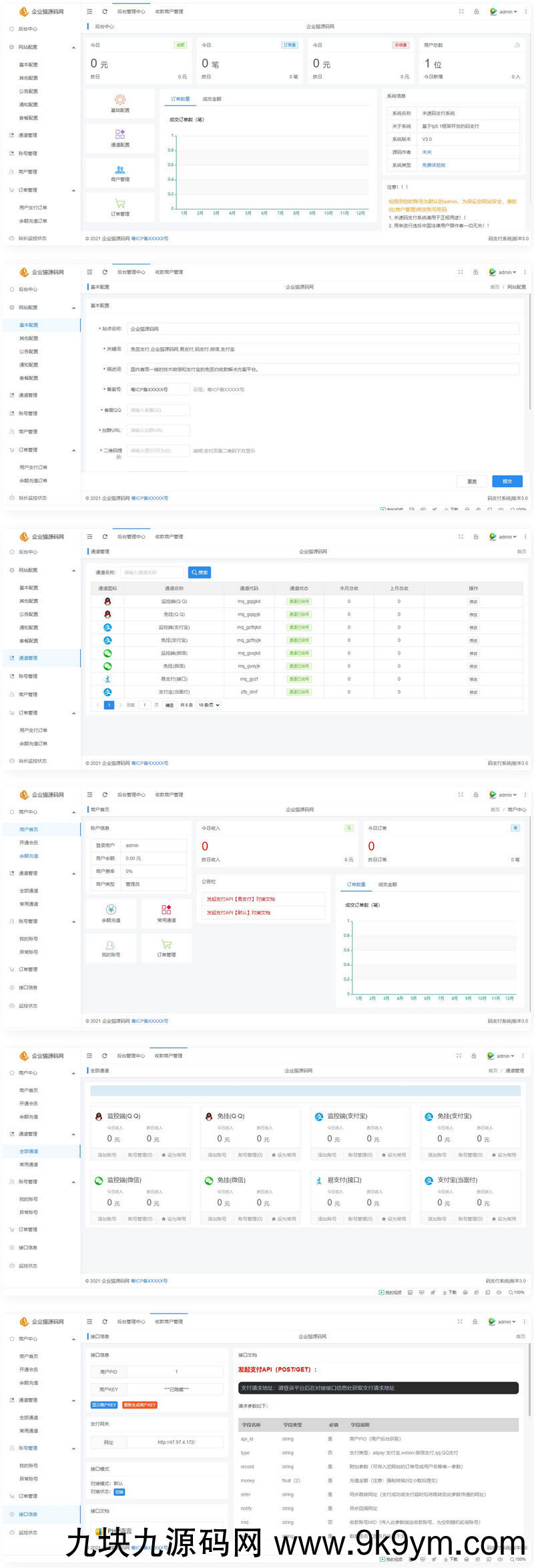Click the 易支付(接口) channel icon in table
Screen dimensions: 534x1568
107,679
